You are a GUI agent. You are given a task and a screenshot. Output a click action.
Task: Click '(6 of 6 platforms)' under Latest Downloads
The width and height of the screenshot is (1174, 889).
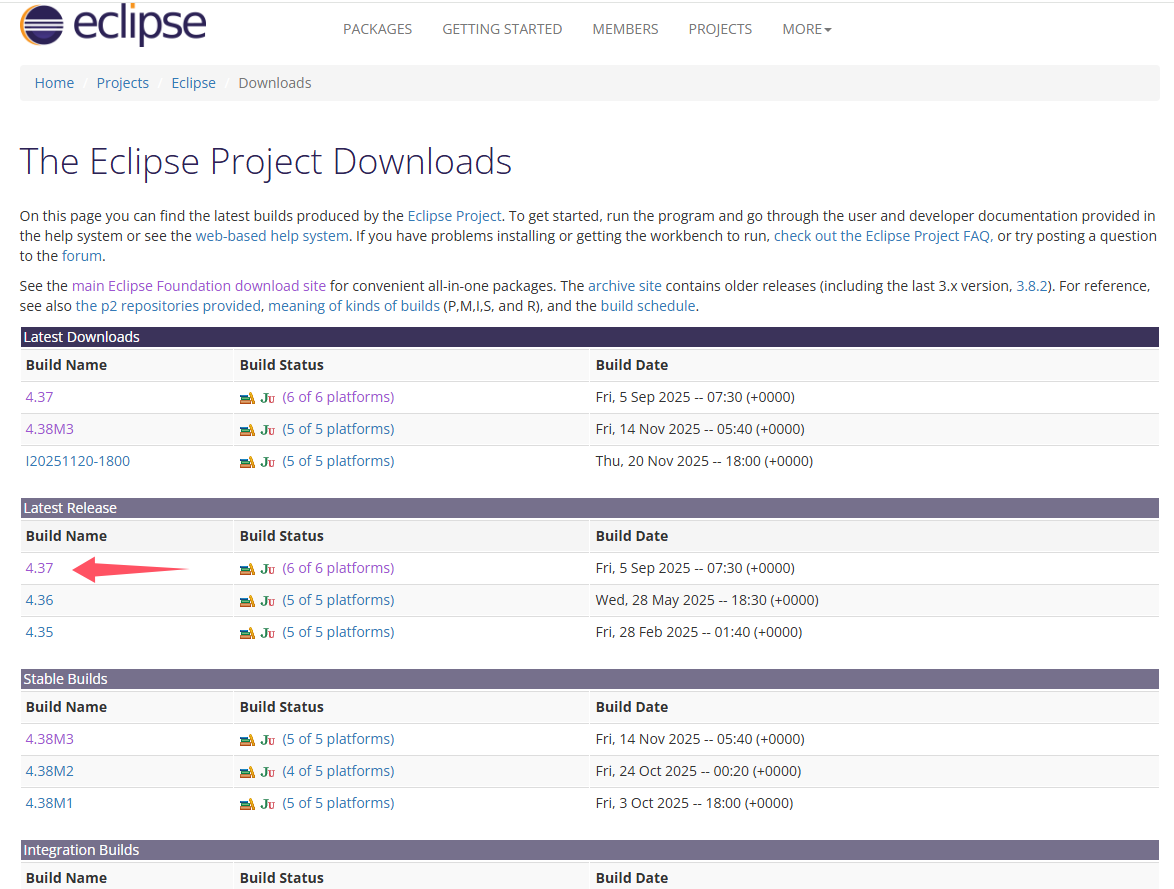pyautogui.click(x=338, y=397)
